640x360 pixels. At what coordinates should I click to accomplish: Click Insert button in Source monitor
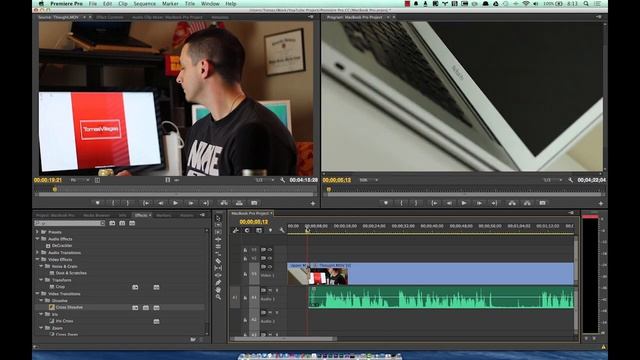(224, 203)
